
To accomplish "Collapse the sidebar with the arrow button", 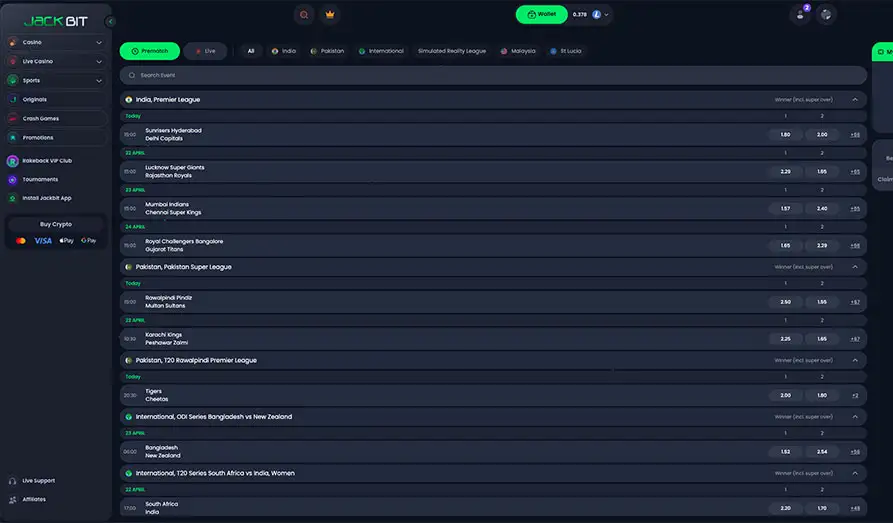I will pyautogui.click(x=110, y=22).
